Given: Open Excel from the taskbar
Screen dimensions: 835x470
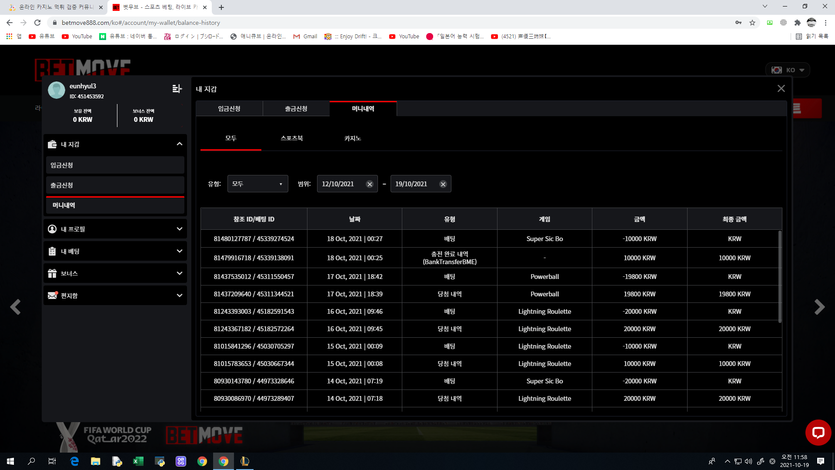Looking at the screenshot, I should click(138, 461).
